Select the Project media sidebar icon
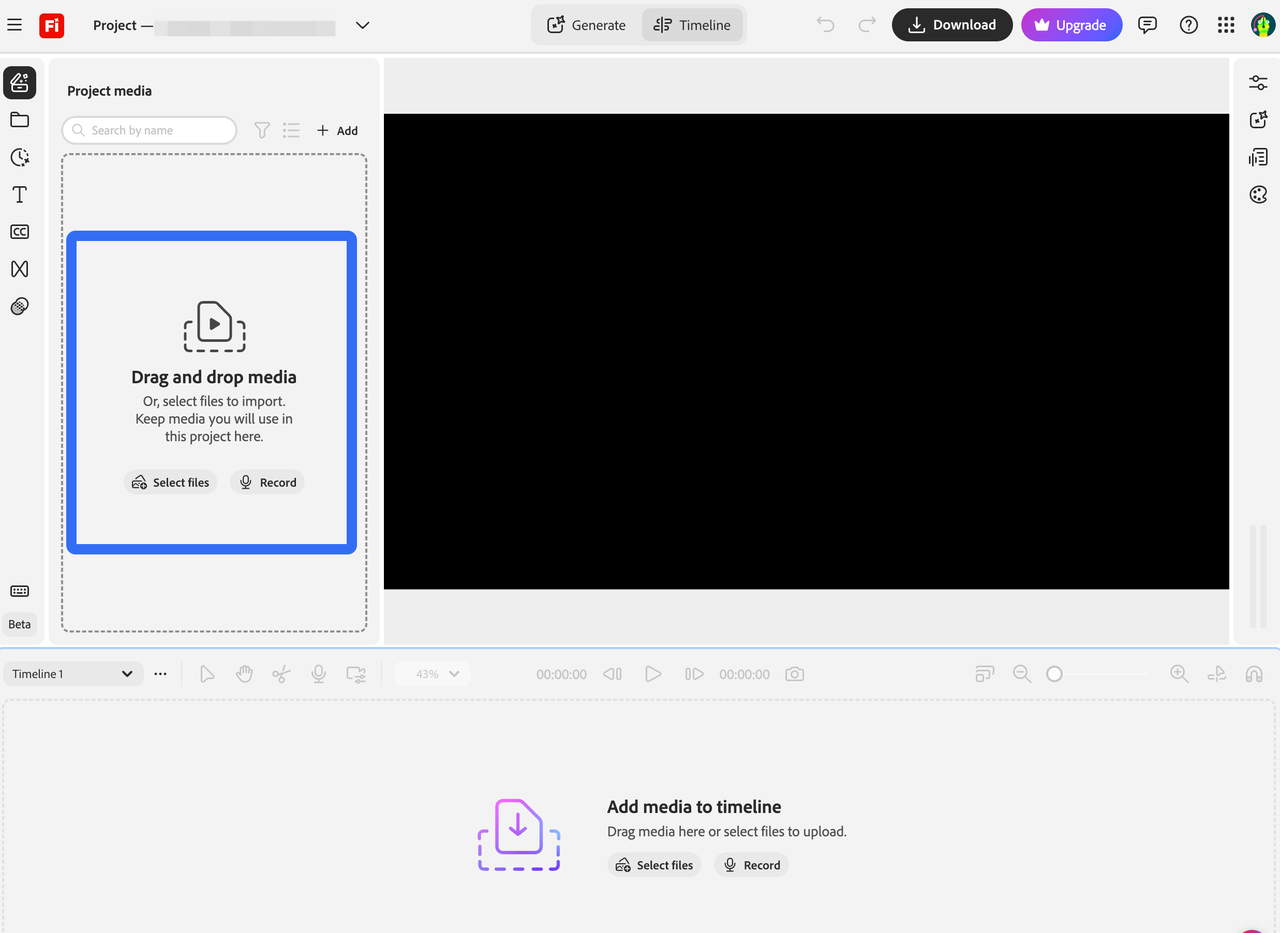Viewport: 1280px width, 933px height. 19,82
